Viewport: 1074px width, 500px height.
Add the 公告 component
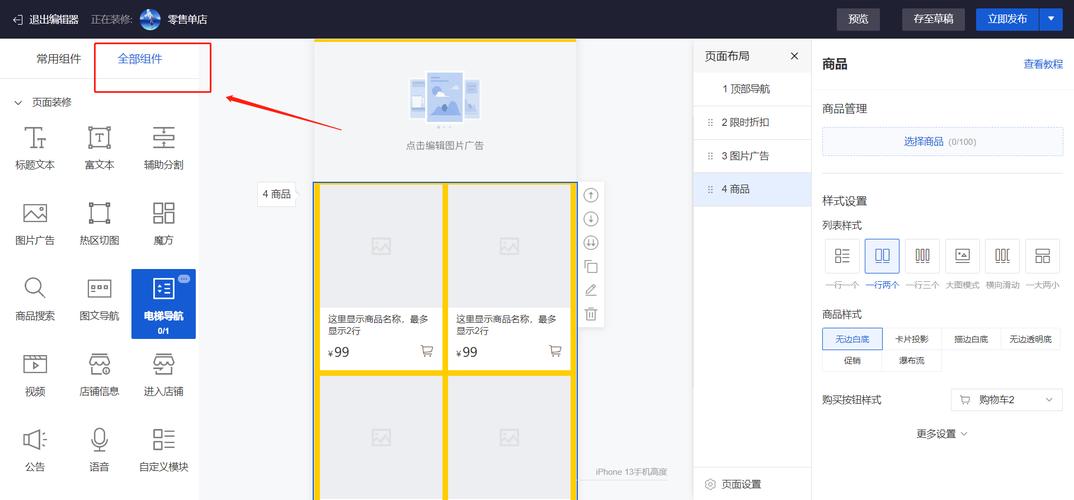[35, 450]
